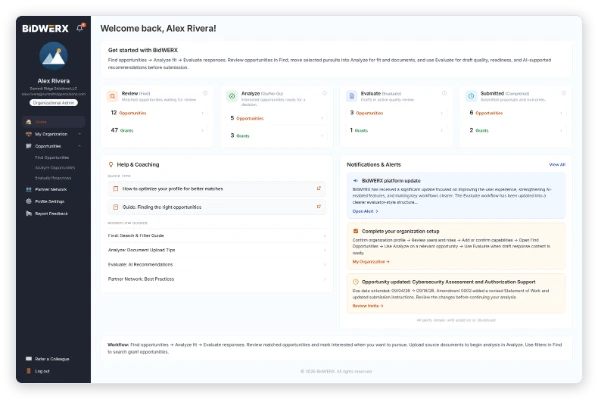
Task: Go to Home in the sidebar
Action: [x=53, y=122]
